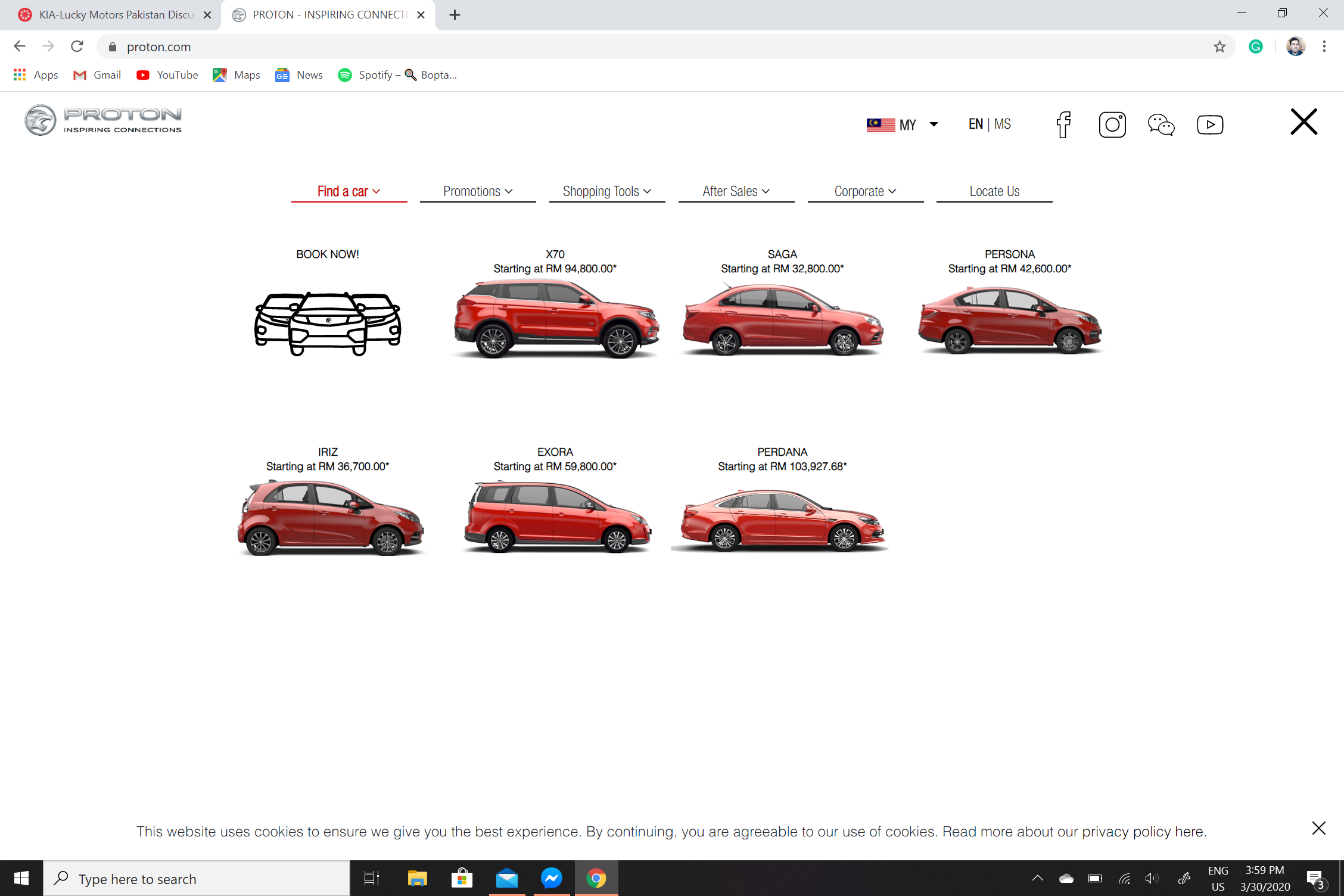The height and width of the screenshot is (896, 1344).
Task: Select the SAGA car image
Action: click(x=783, y=320)
